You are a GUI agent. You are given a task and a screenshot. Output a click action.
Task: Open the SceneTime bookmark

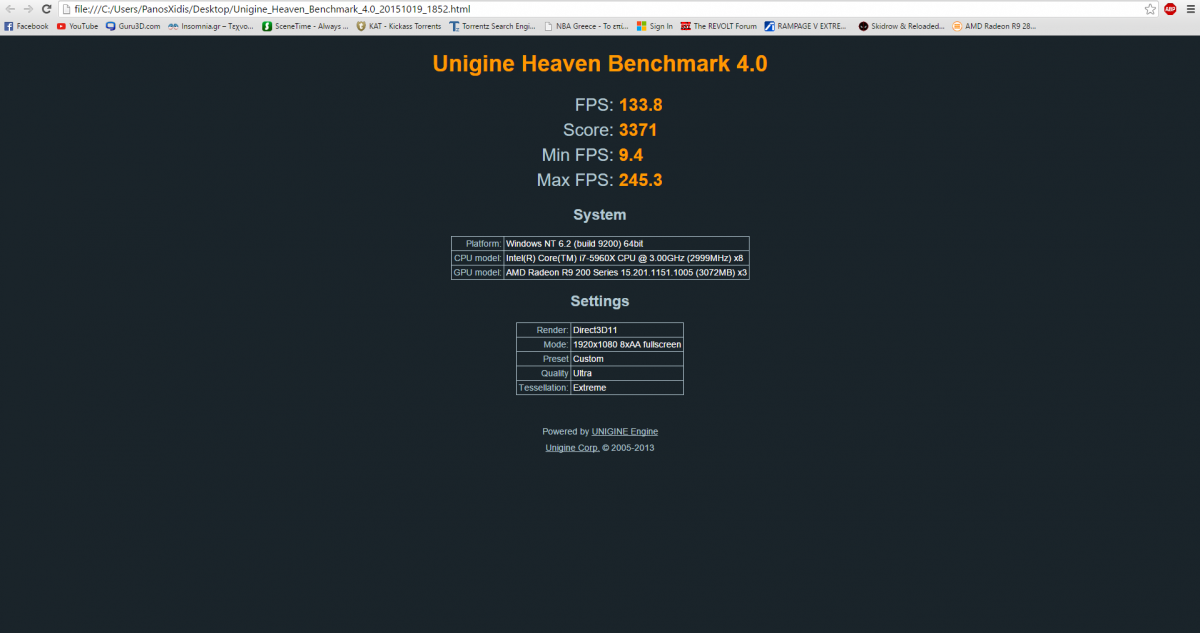[305, 26]
